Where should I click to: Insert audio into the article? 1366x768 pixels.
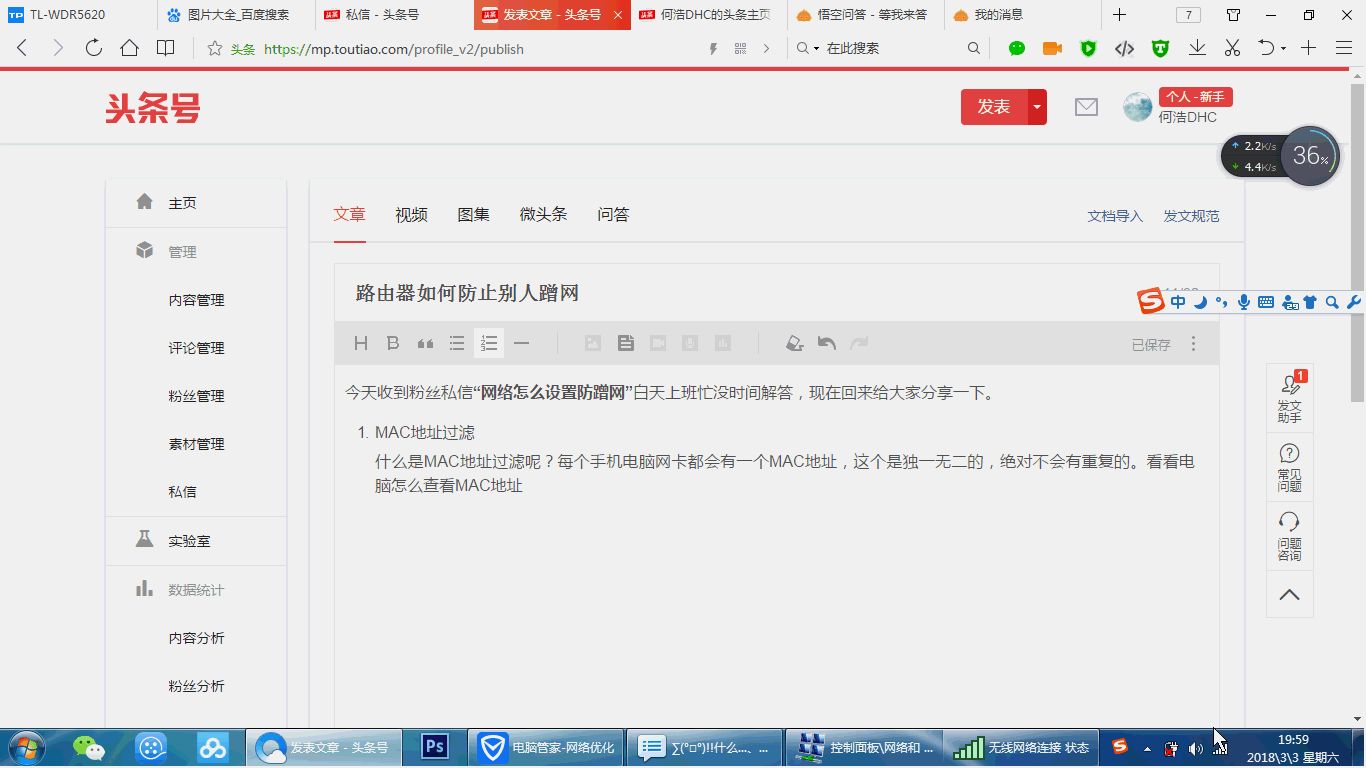pyautogui.click(x=690, y=343)
